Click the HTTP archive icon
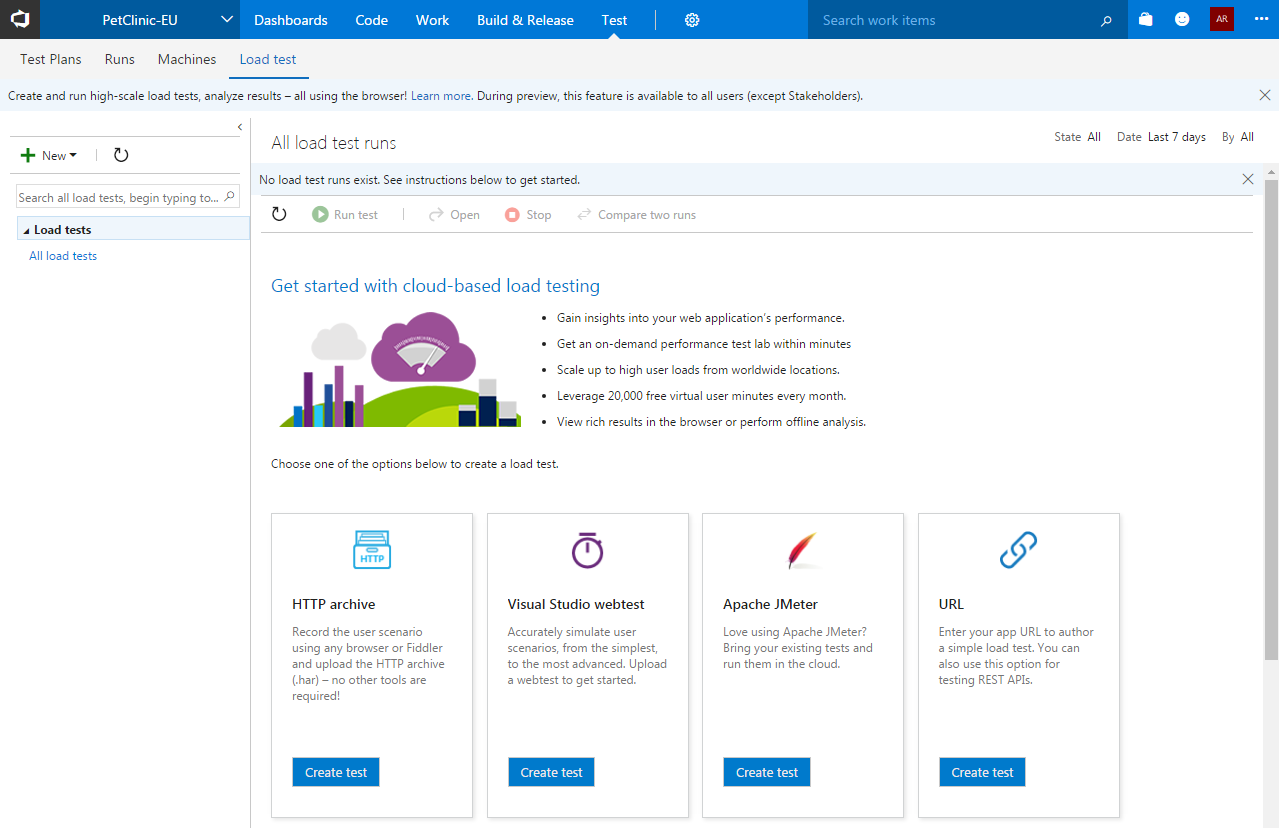This screenshot has width=1279, height=828. (x=372, y=550)
